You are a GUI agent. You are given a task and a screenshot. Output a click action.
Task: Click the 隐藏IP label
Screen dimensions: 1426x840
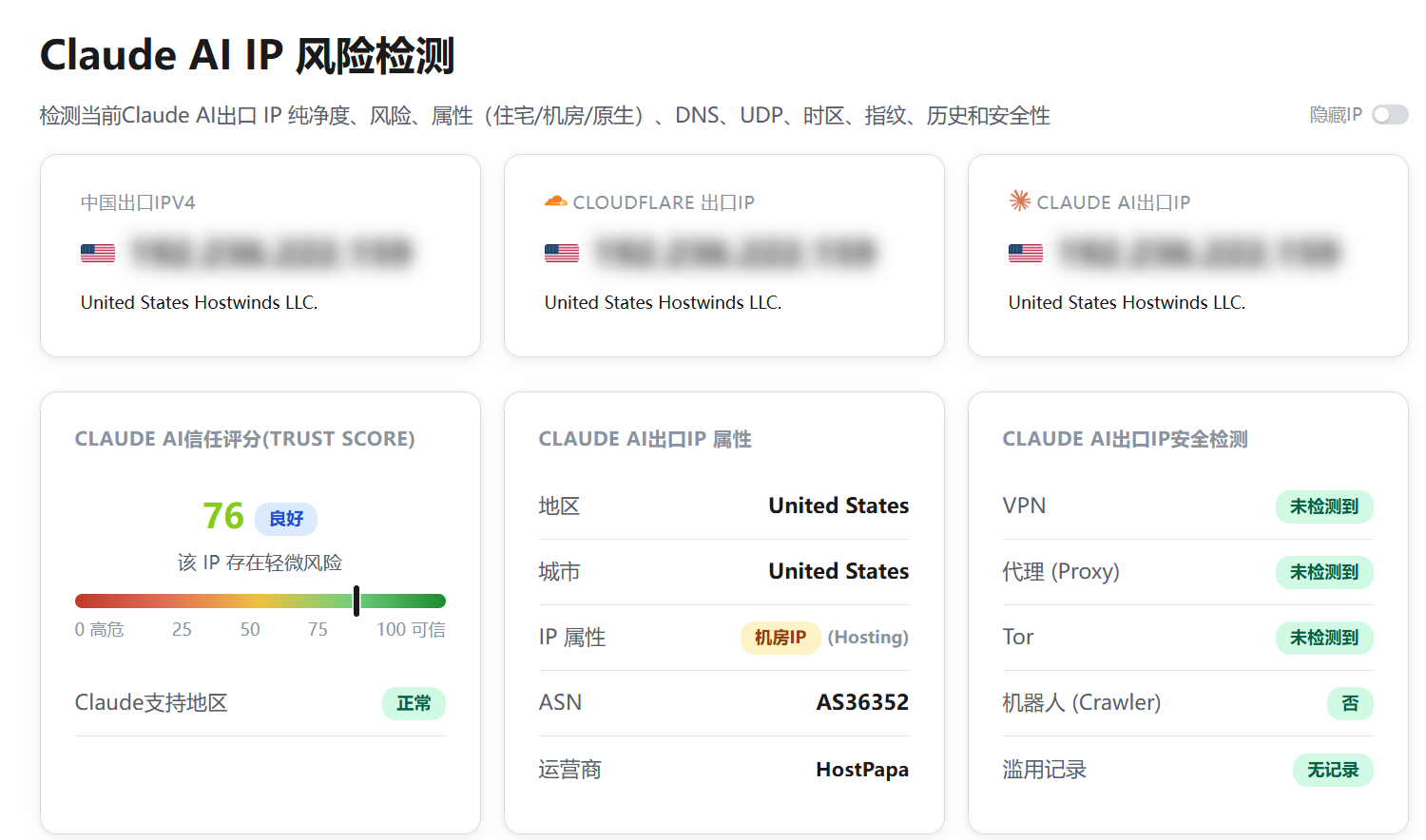coord(1336,115)
